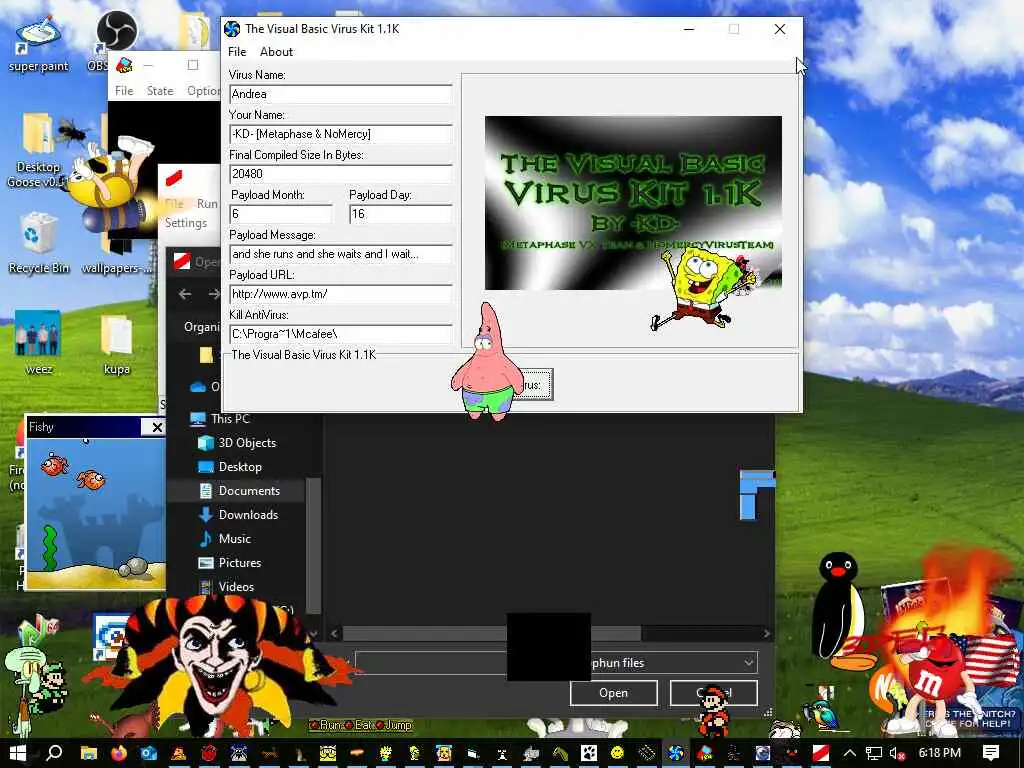Click the right arrow of horizontal scrollbar
This screenshot has height=768, width=1024.
pyautogui.click(x=766, y=633)
